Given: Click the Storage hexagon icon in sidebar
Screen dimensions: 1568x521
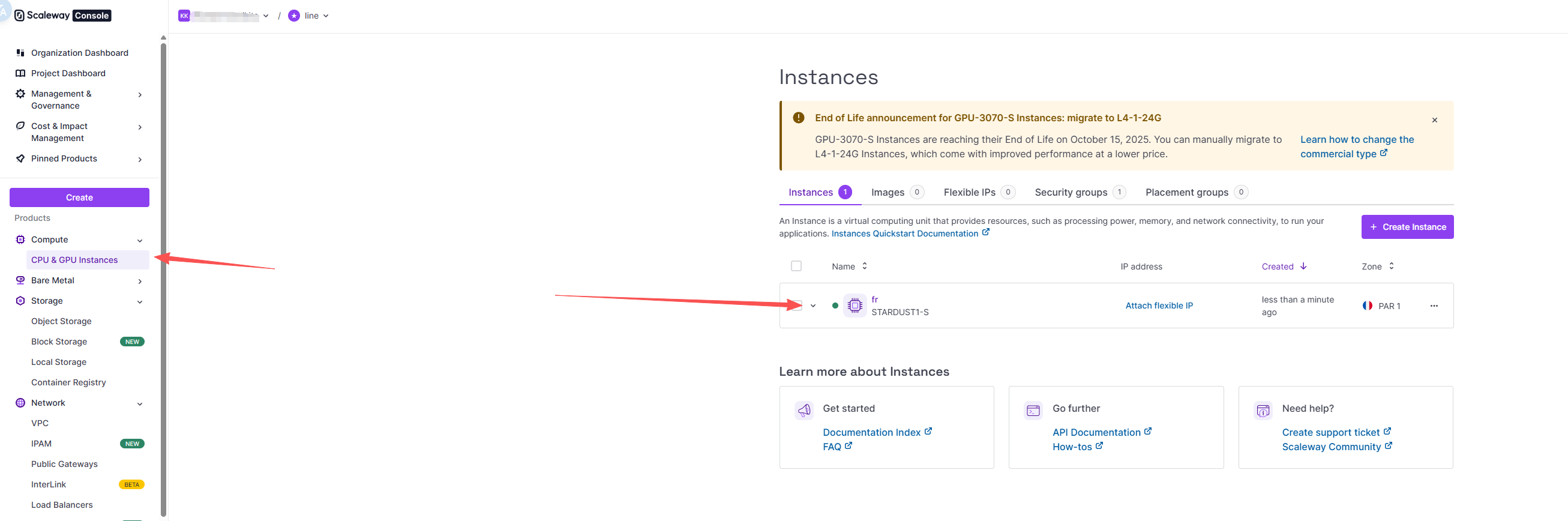Looking at the screenshot, I should pos(20,301).
